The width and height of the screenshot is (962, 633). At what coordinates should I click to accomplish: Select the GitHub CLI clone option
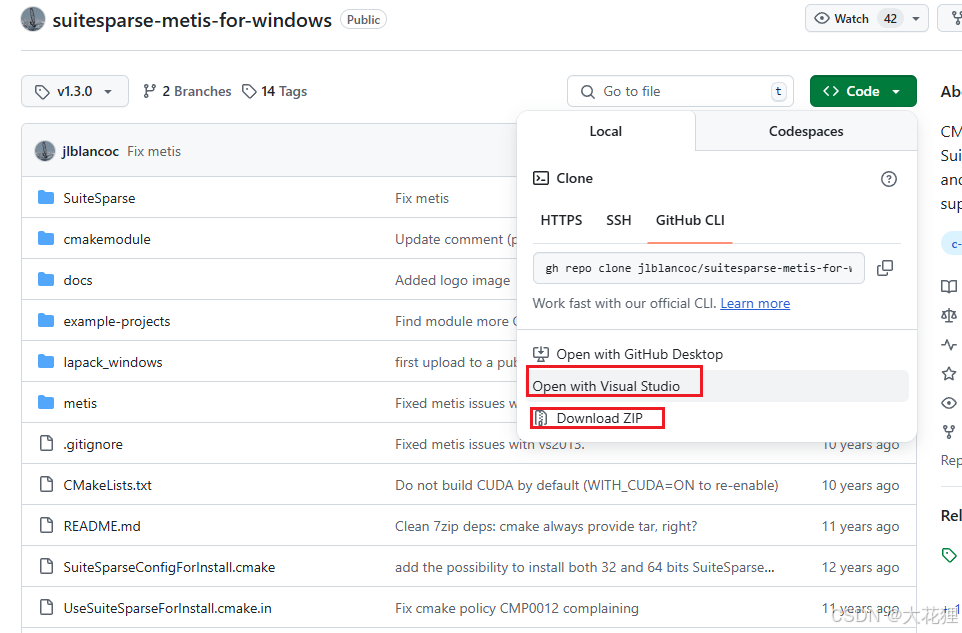tap(690, 220)
